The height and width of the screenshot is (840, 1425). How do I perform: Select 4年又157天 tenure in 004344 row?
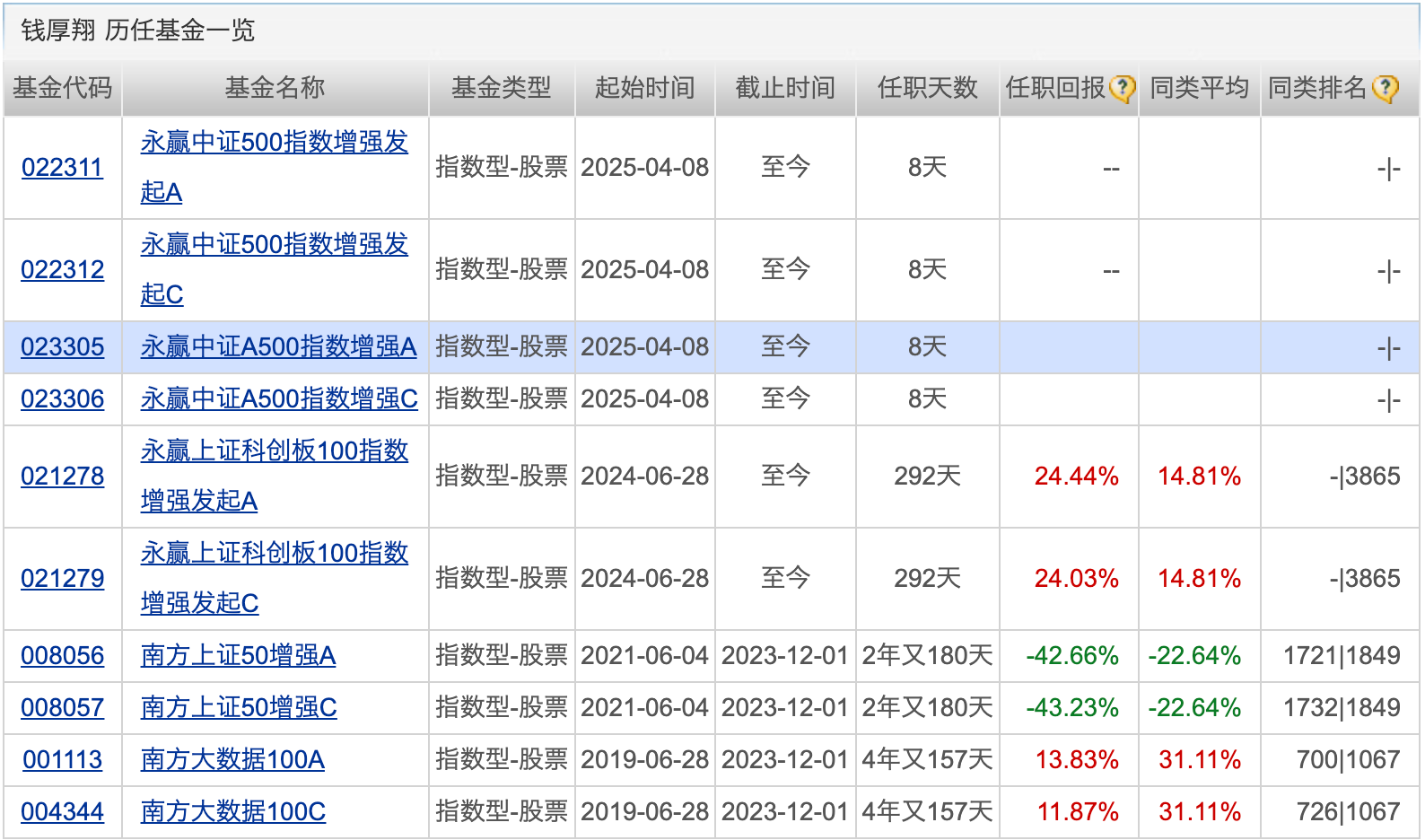click(x=927, y=812)
